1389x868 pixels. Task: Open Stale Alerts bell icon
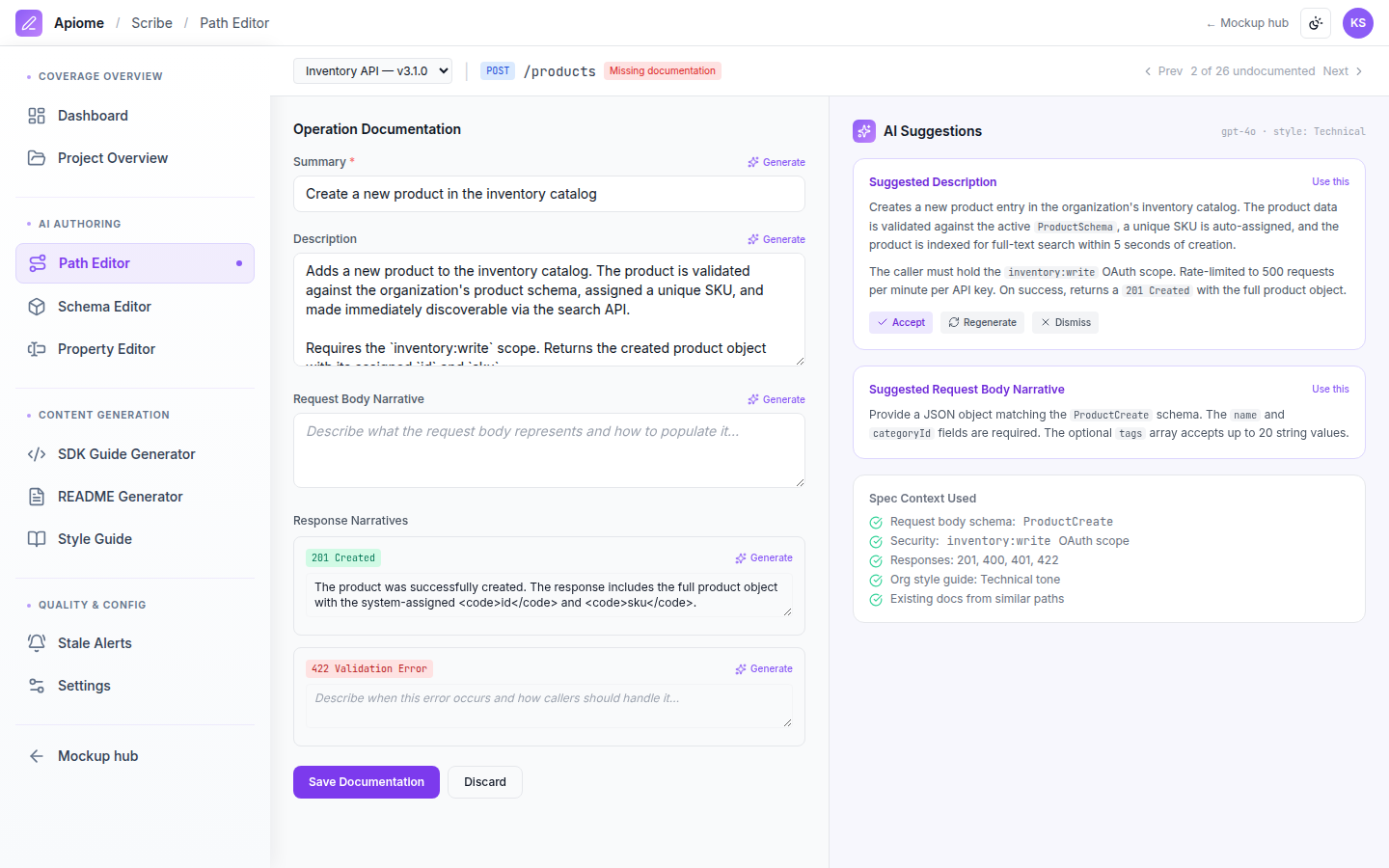[37, 643]
